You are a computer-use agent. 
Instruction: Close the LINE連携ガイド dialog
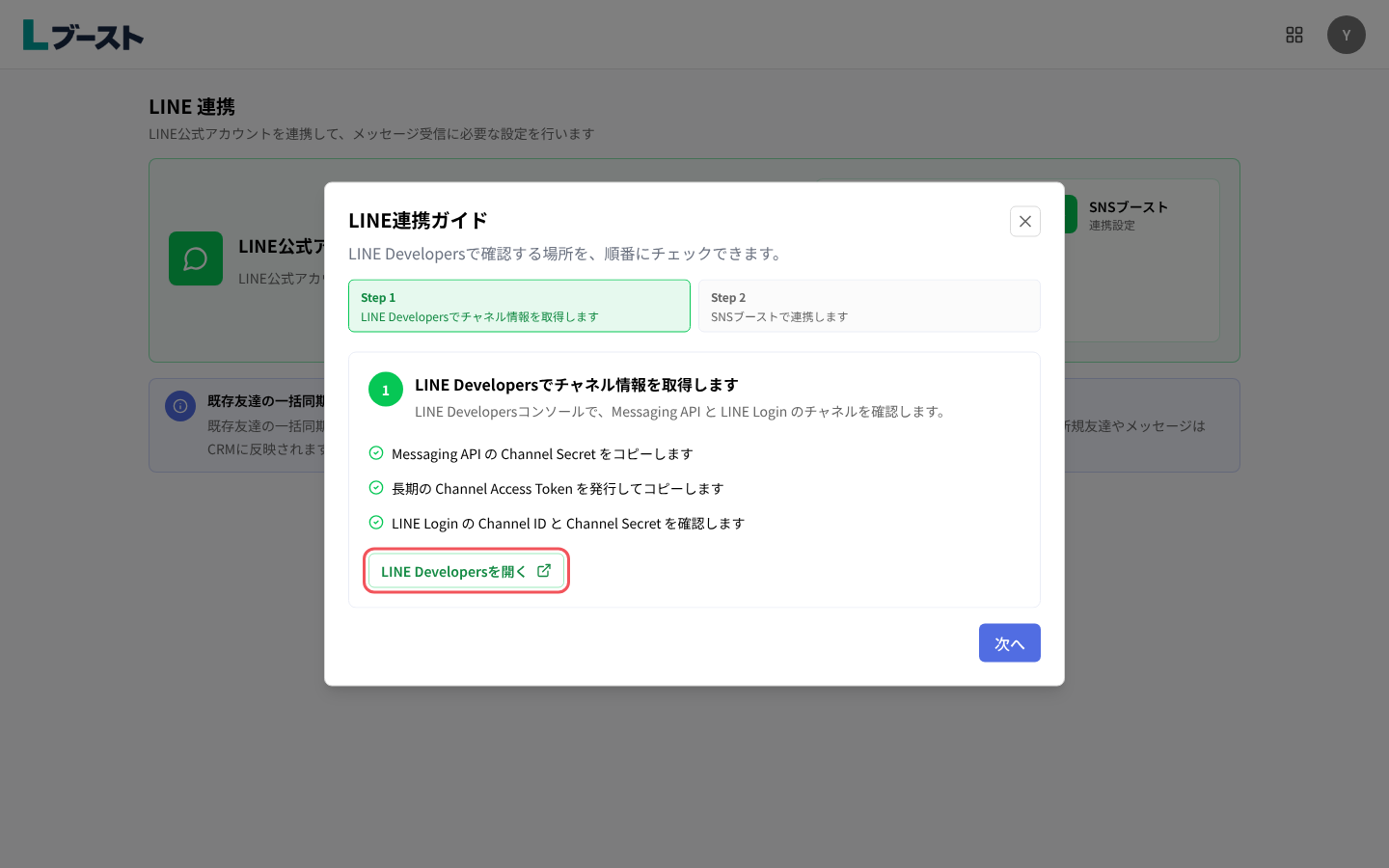pyautogui.click(x=1024, y=221)
